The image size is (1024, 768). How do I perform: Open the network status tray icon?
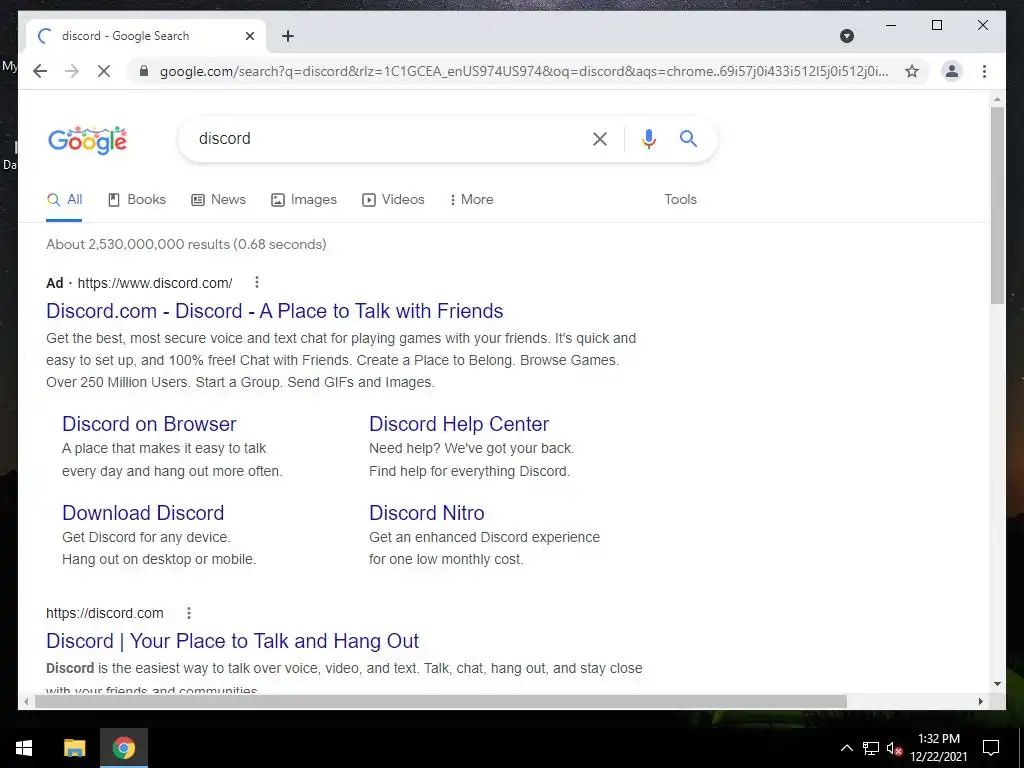(871, 748)
